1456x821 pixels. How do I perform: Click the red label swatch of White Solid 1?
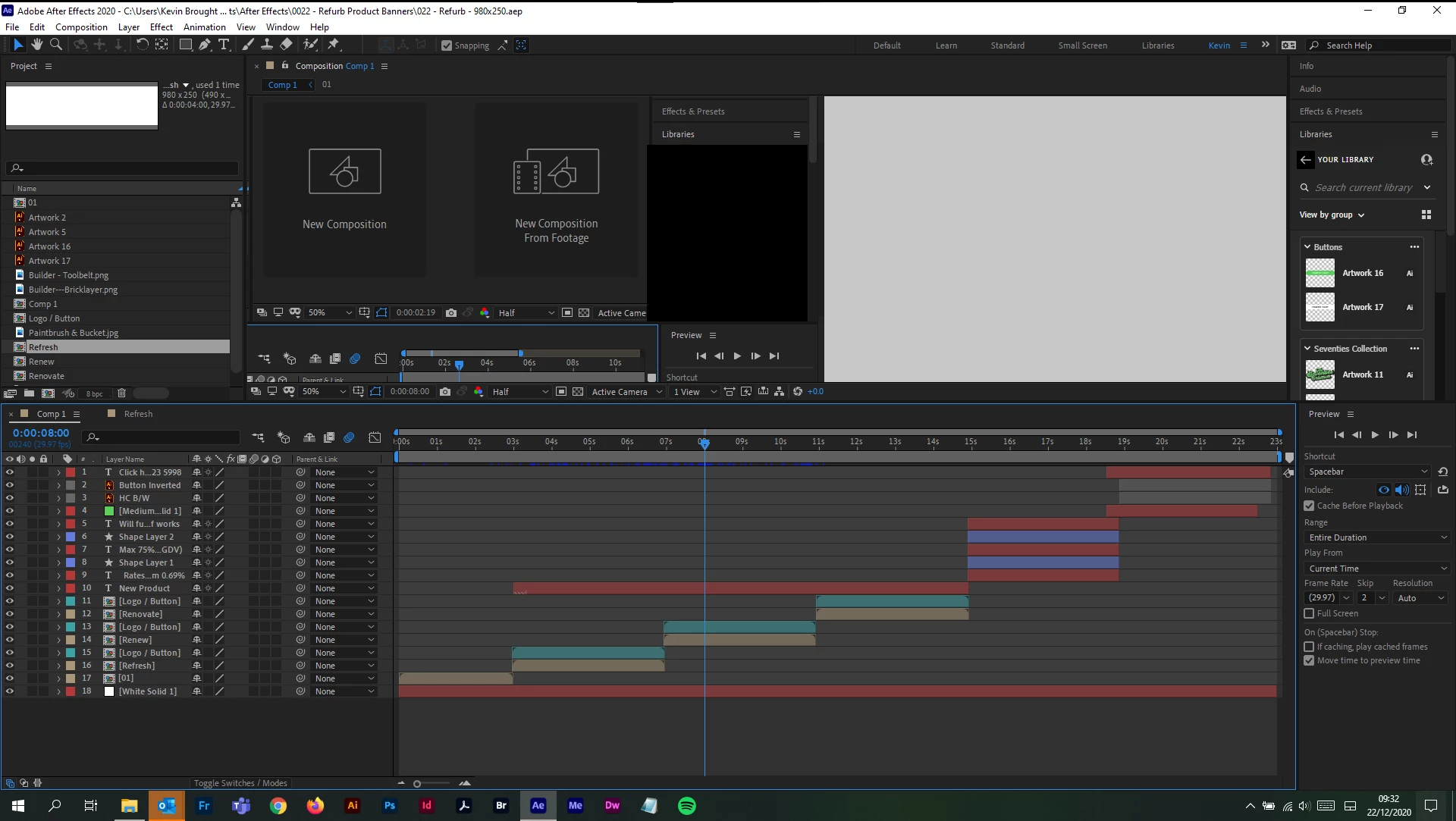[x=70, y=691]
